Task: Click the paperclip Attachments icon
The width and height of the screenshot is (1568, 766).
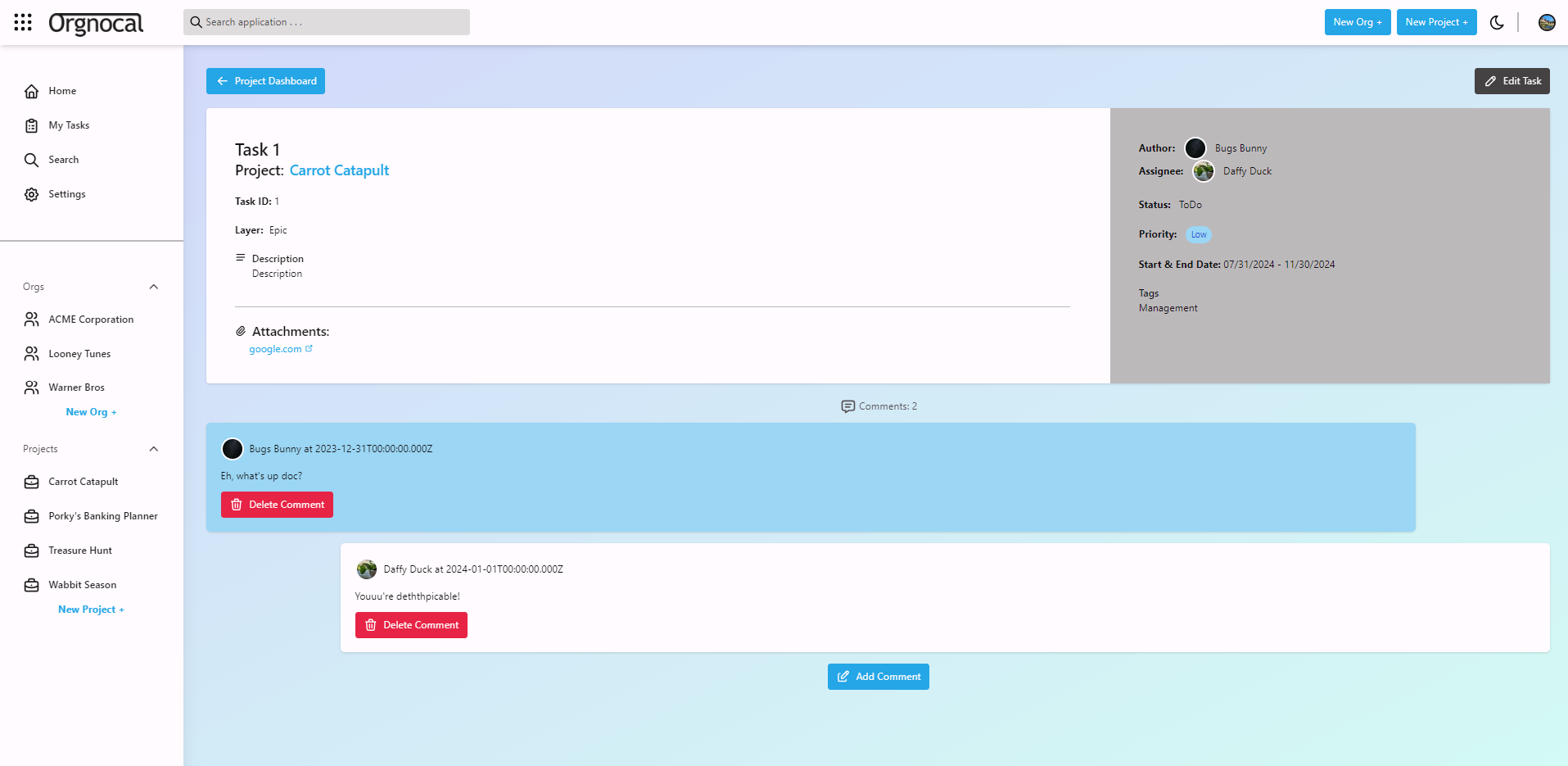Action: (241, 331)
